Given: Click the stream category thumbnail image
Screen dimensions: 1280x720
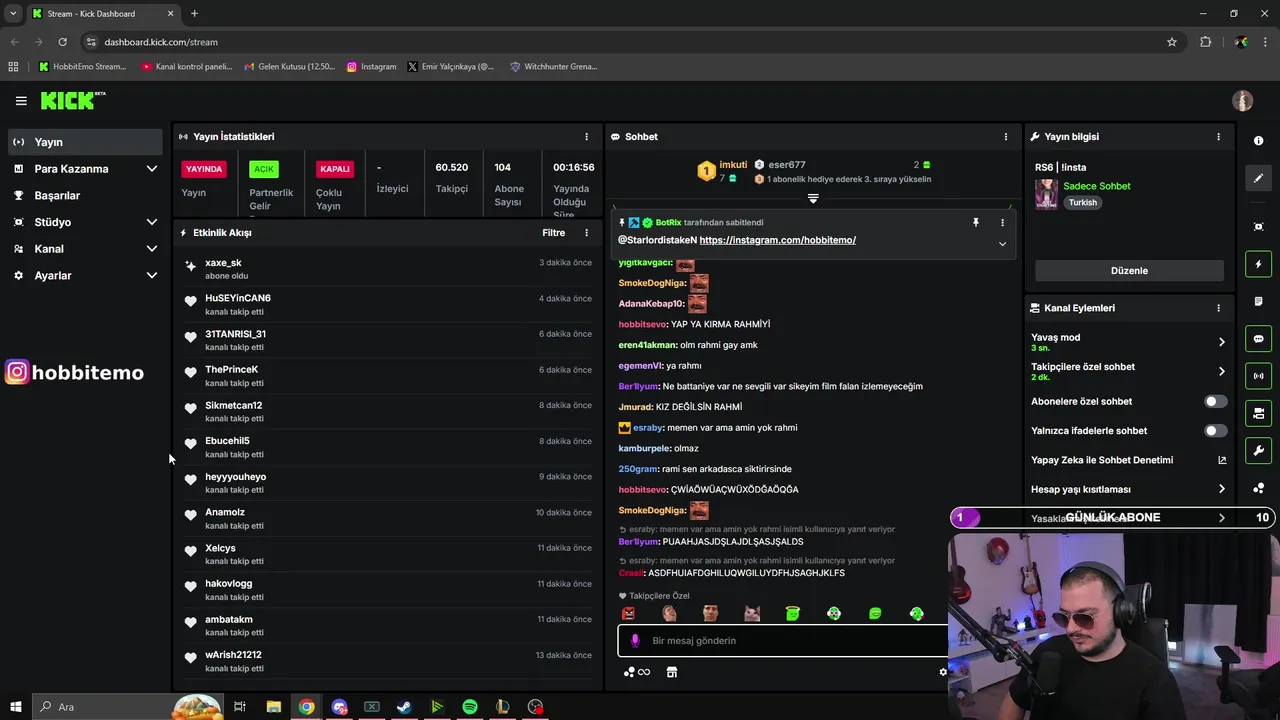Looking at the screenshot, I should [x=1046, y=194].
